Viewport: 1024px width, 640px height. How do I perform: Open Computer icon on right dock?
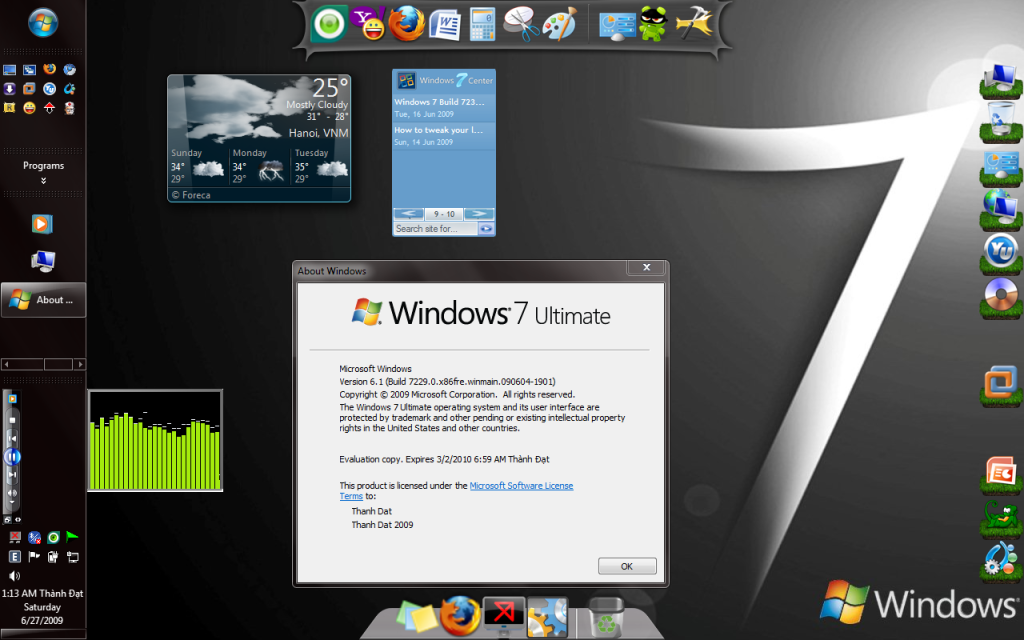tap(1000, 80)
